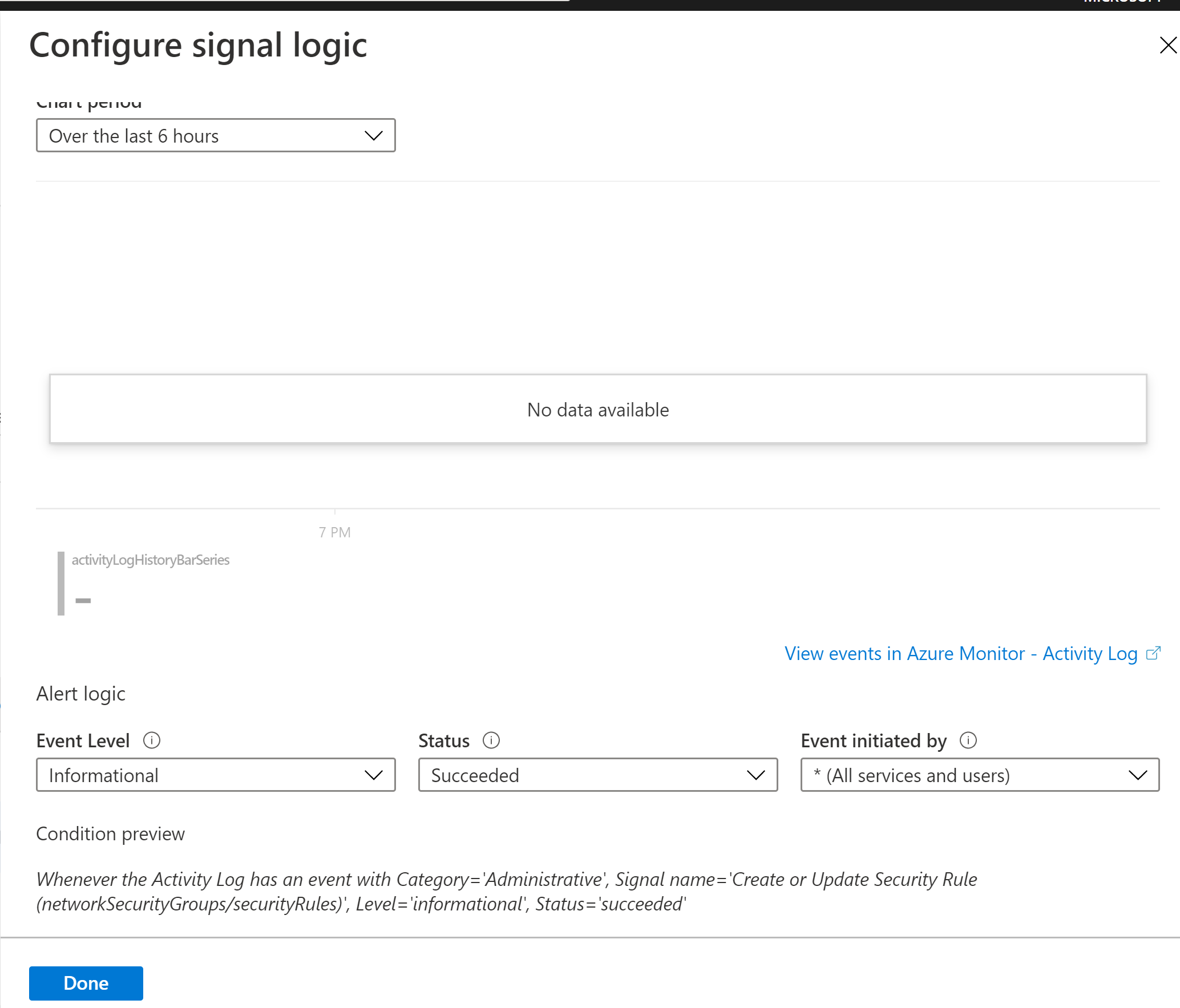
Task: Open the Event Level dropdown
Action: 216,775
